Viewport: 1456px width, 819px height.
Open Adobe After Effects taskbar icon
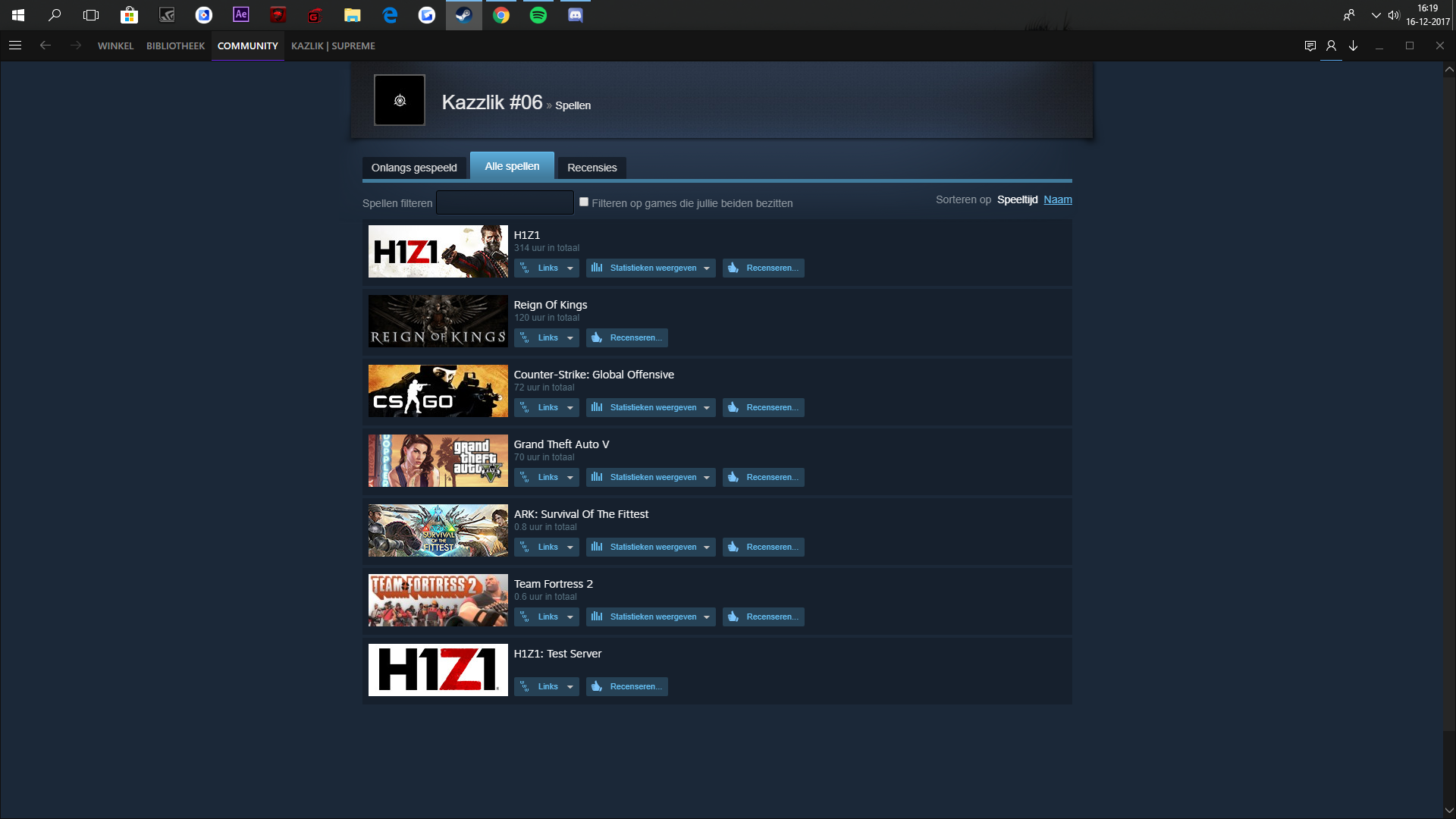[240, 14]
